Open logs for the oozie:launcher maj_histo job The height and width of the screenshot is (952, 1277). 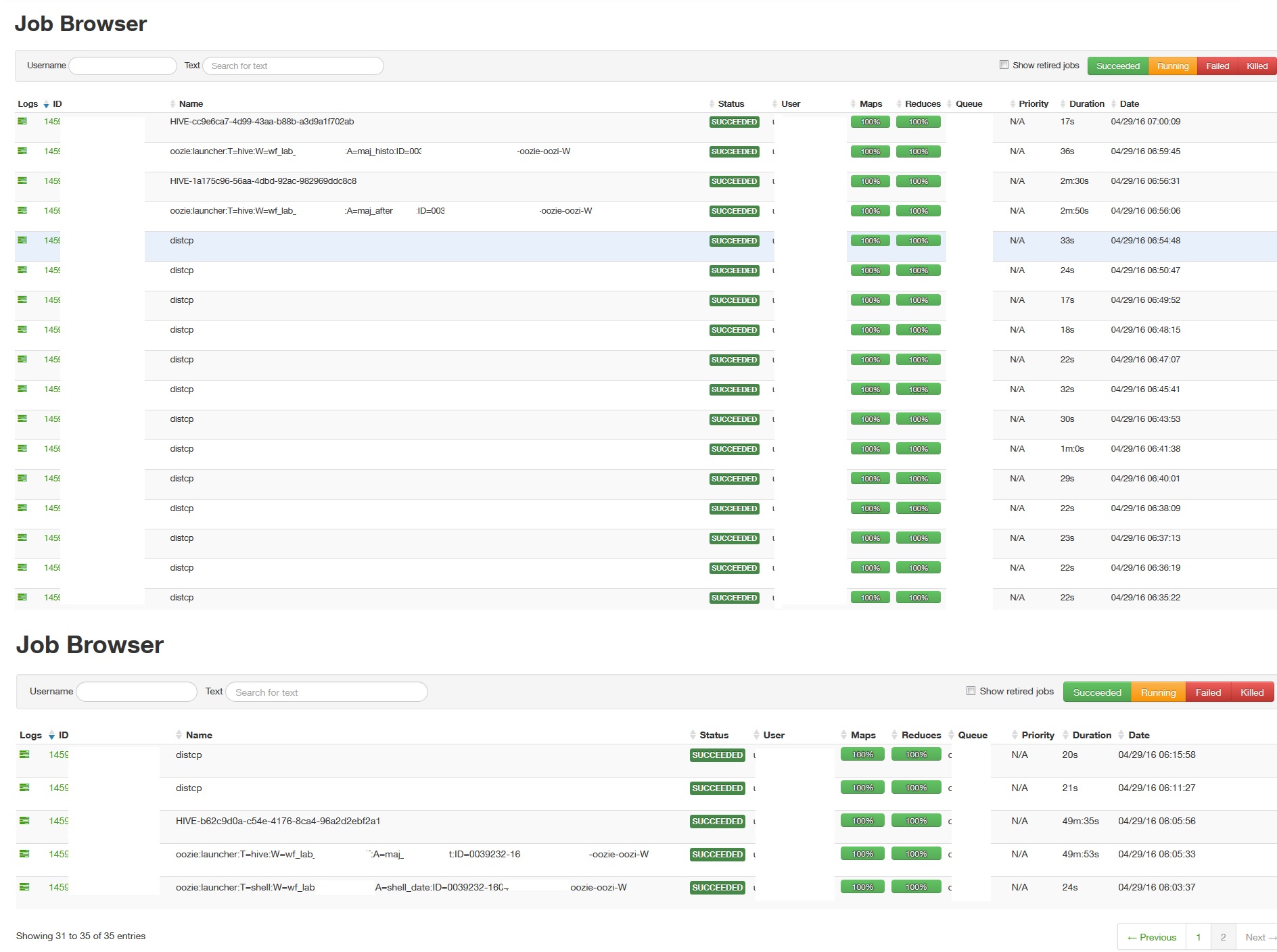pos(22,151)
